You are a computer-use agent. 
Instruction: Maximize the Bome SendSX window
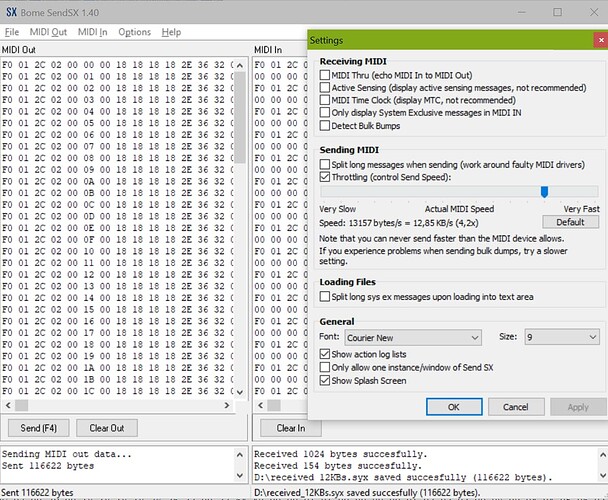[x=557, y=12]
